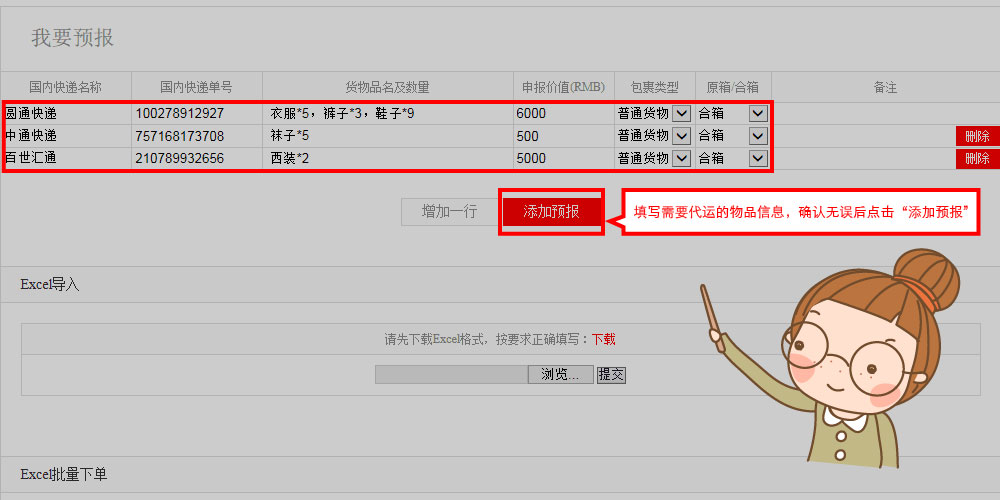Image resolution: width=1000 pixels, height=500 pixels.
Task: Click the 增加一行 button
Action: pos(449,212)
